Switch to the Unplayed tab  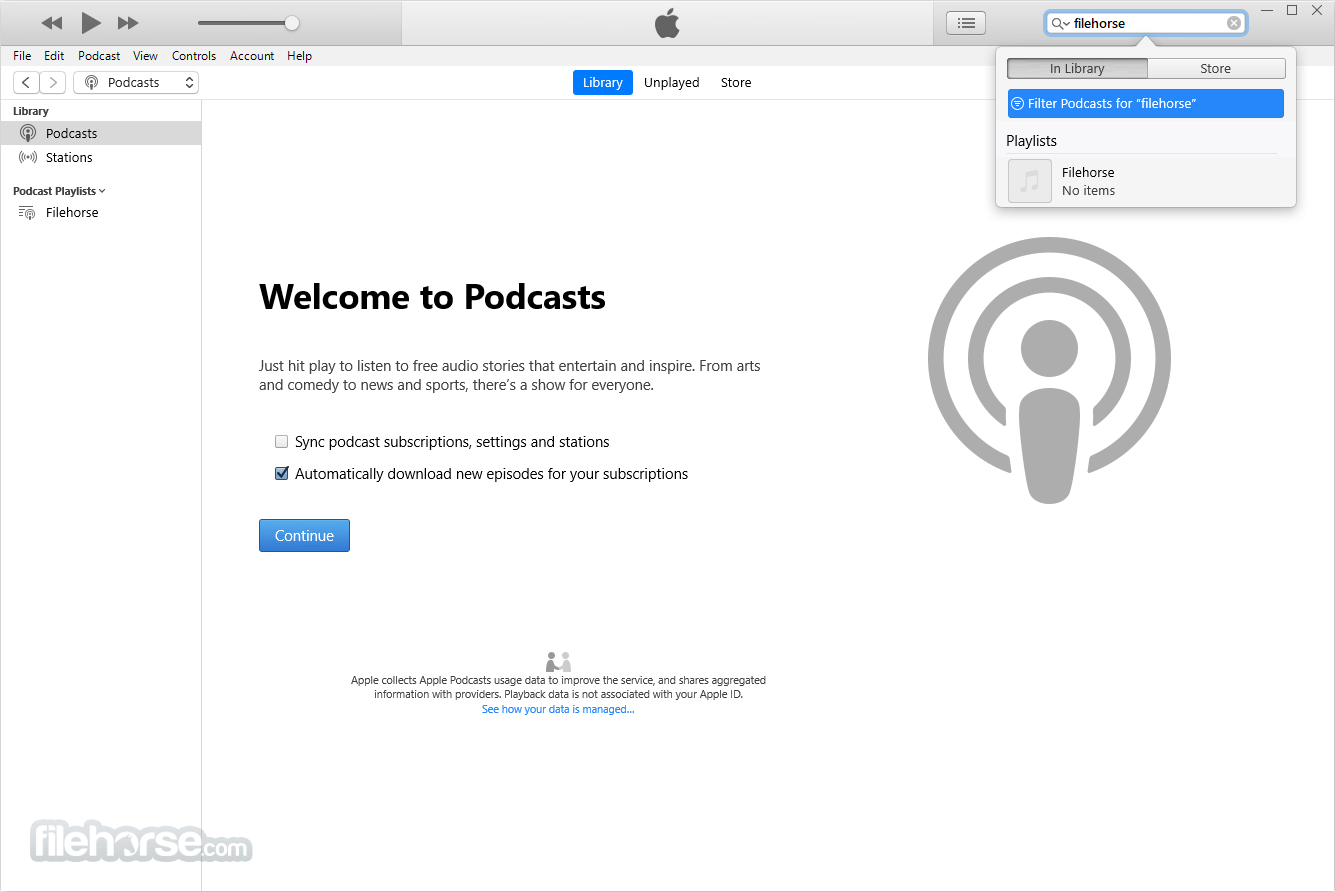tap(671, 83)
